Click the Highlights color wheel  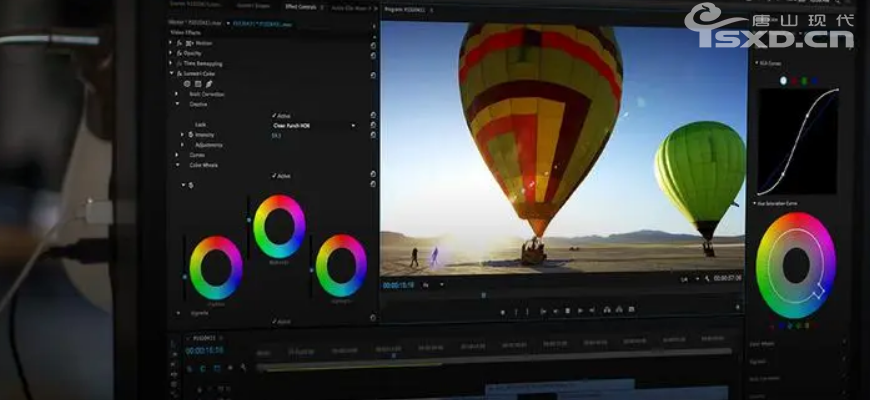[x=341, y=265]
